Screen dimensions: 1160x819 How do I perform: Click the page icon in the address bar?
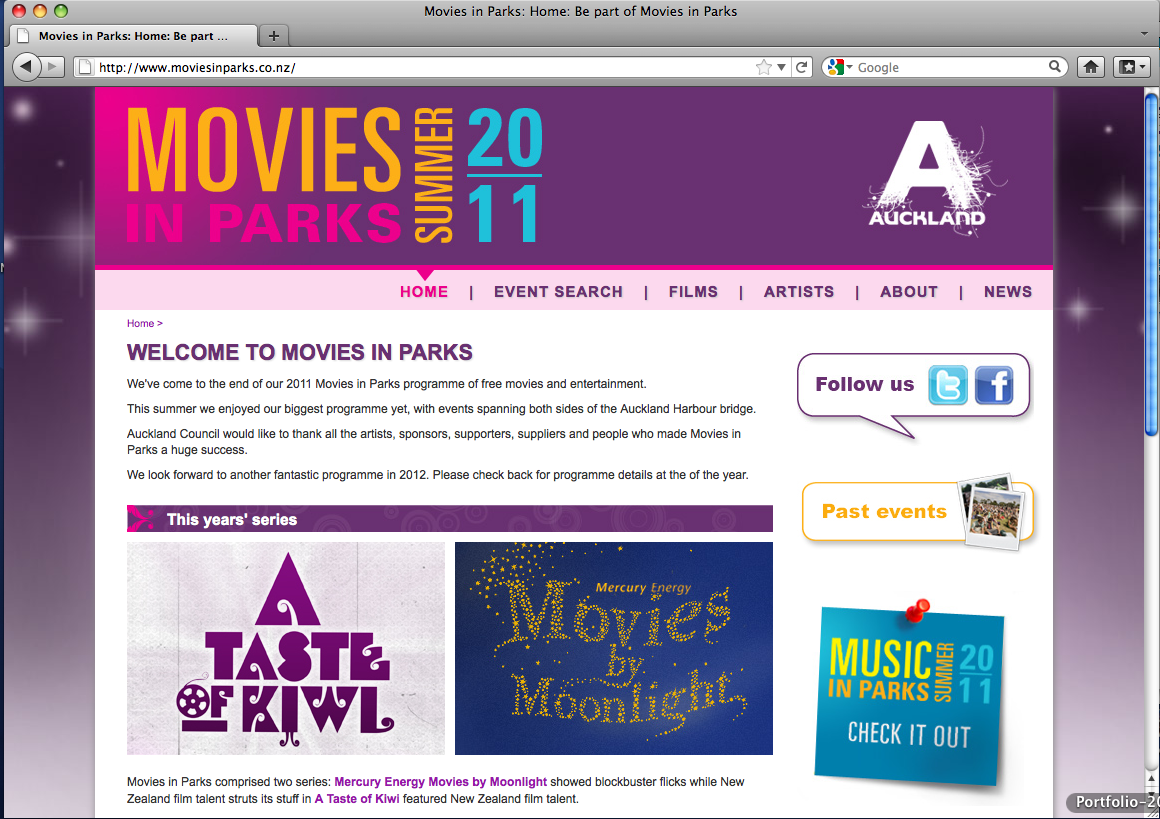87,67
